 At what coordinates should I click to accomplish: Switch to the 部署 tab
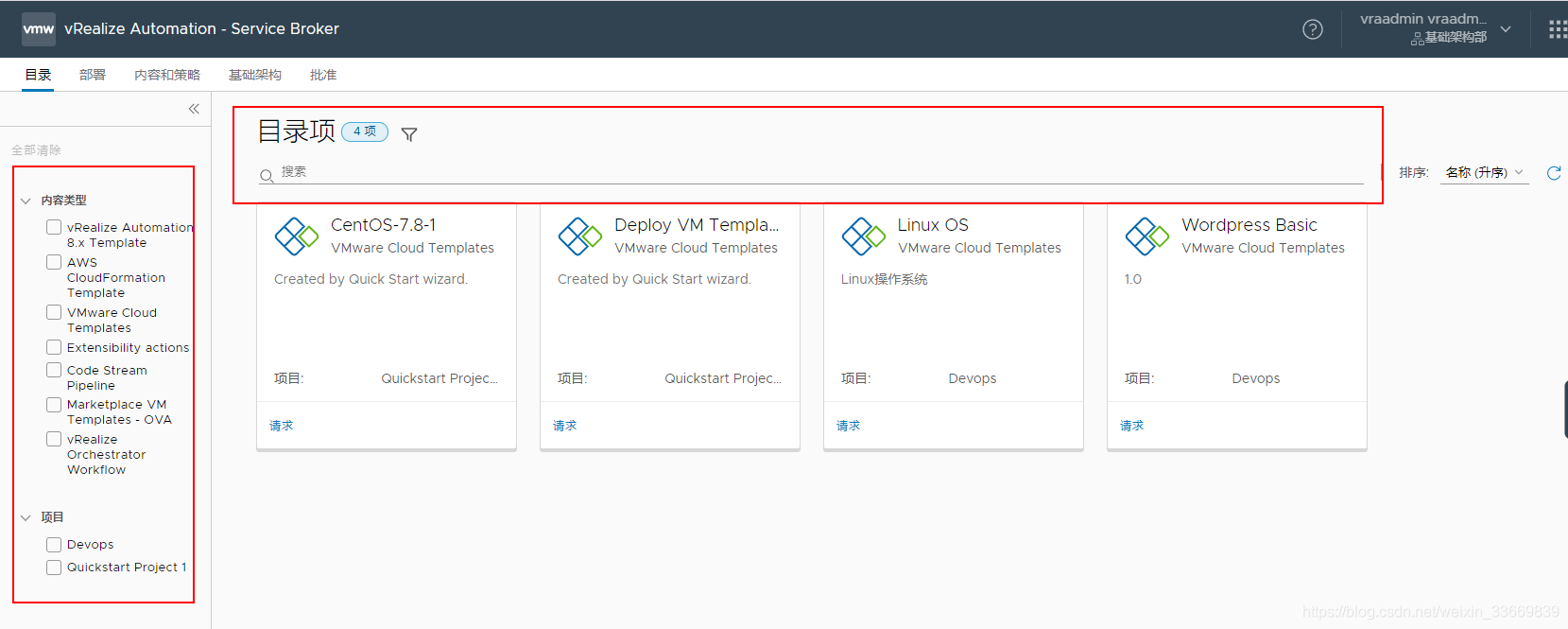93,75
